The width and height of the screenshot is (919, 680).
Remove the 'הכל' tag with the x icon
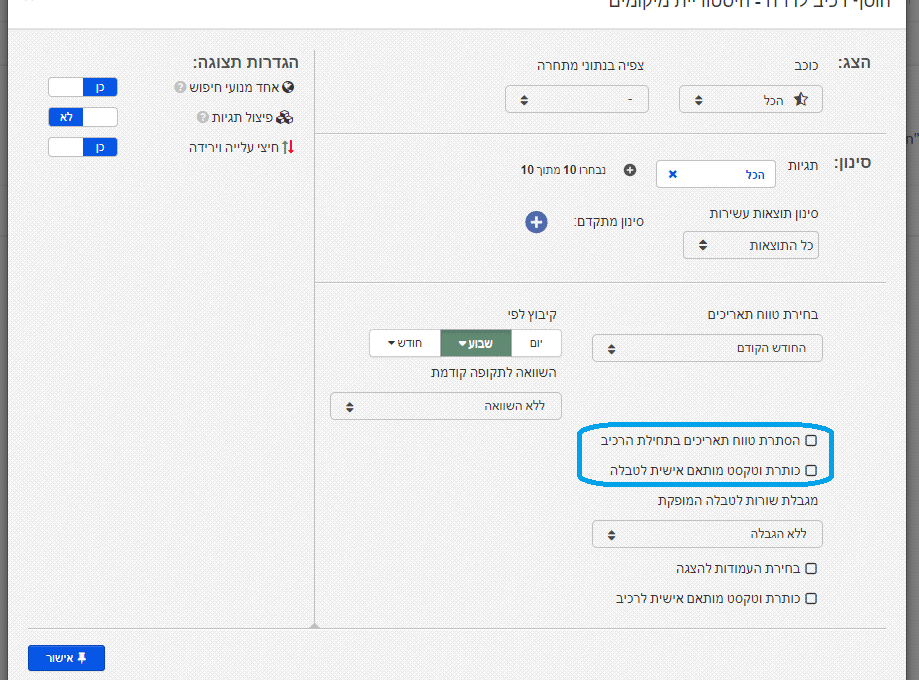(x=673, y=174)
